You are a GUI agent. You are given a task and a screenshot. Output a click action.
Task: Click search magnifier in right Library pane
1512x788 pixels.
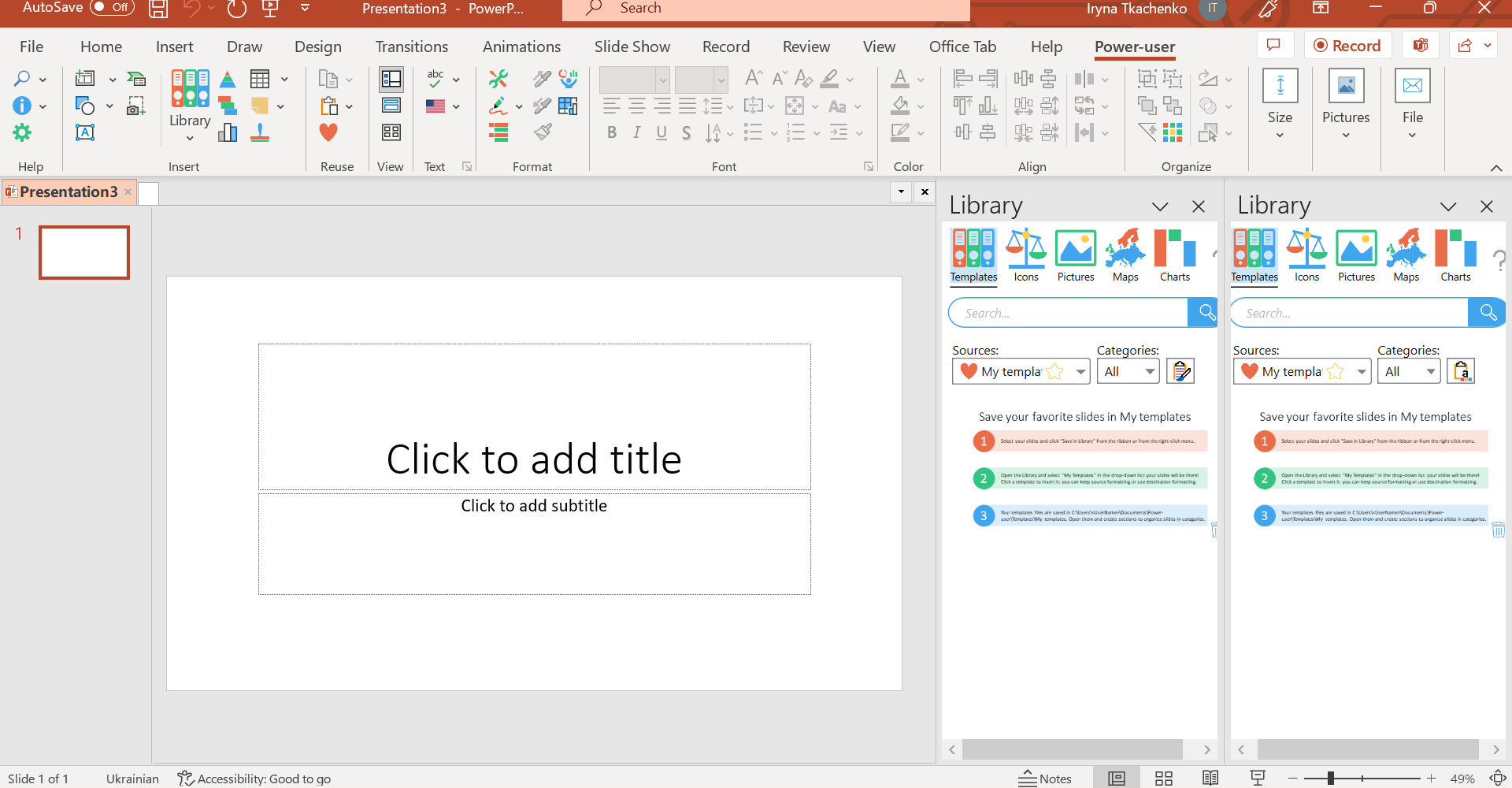click(1487, 313)
